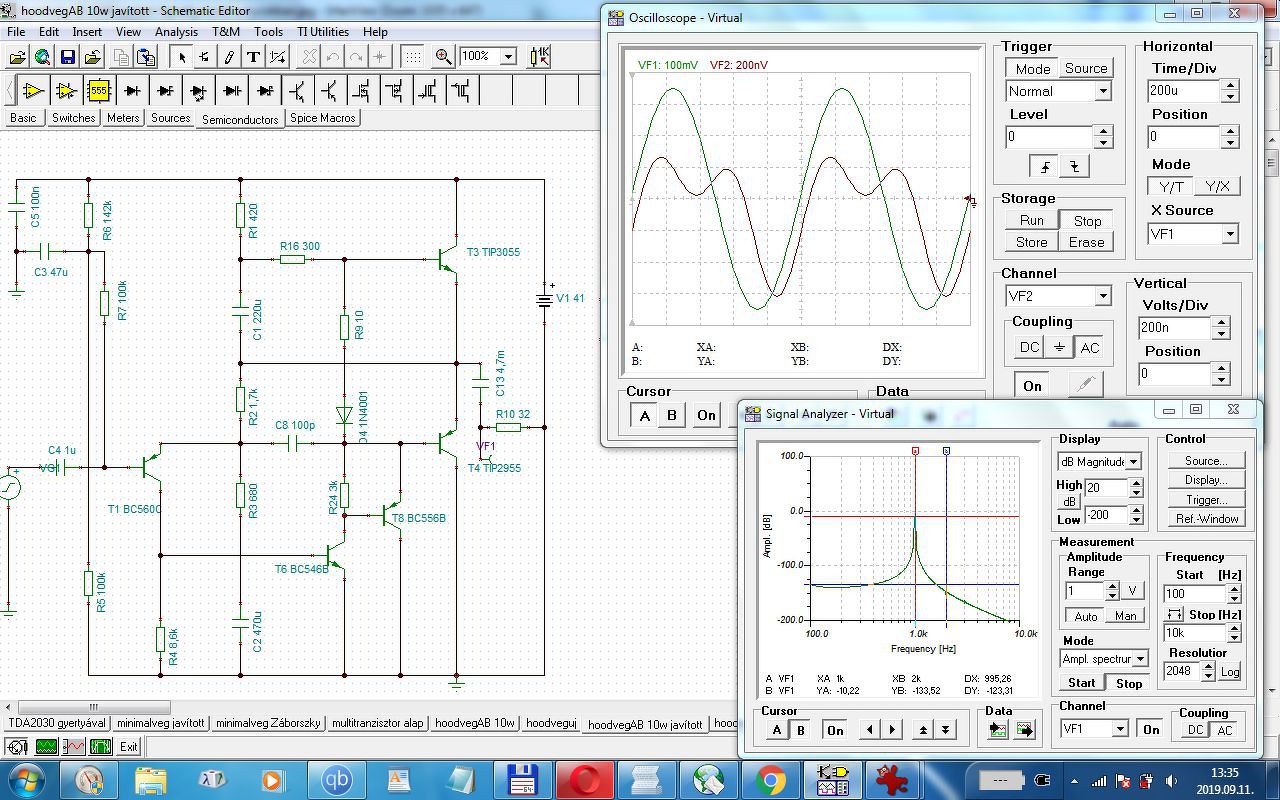The width and height of the screenshot is (1280, 800).
Task: Open the Analysis menu
Action: point(176,31)
